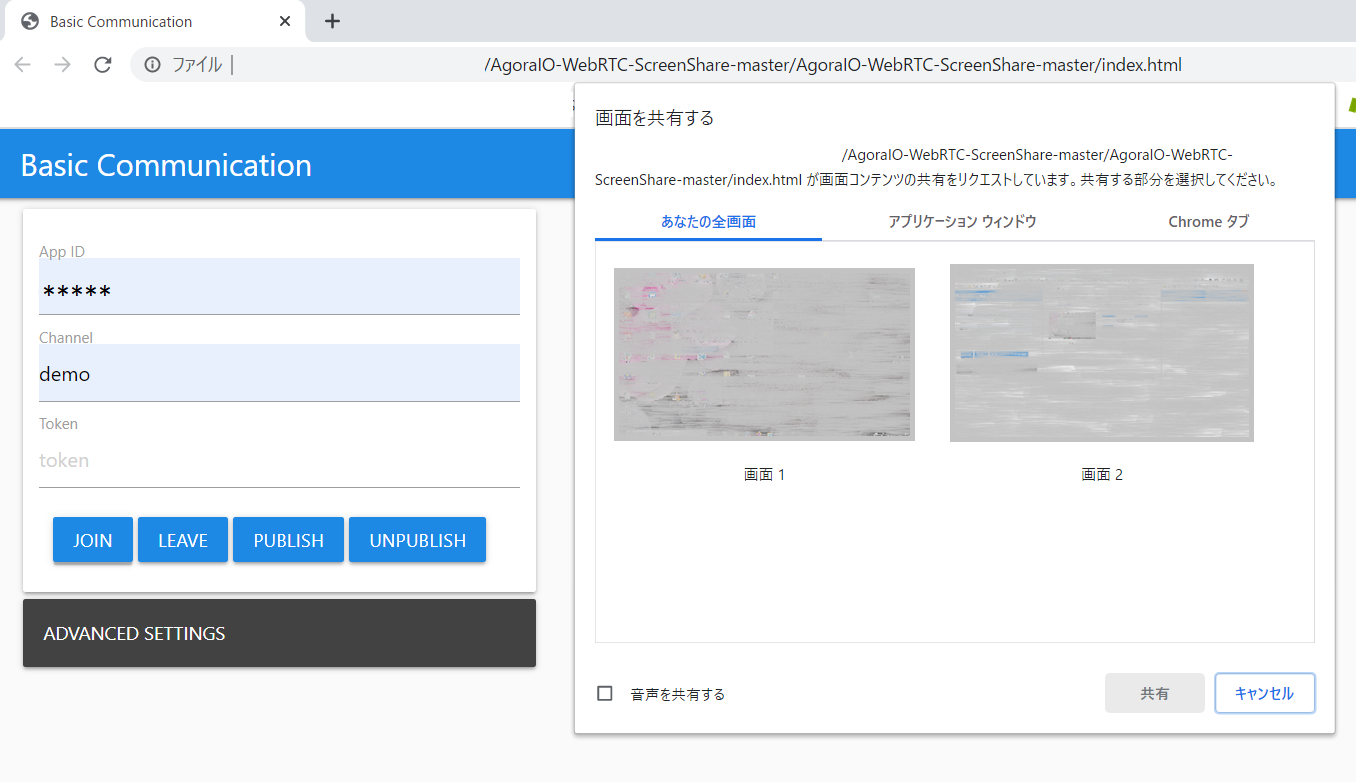The width and height of the screenshot is (1356, 782).
Task: Click the Basic Communication page header text
Action: (x=166, y=165)
